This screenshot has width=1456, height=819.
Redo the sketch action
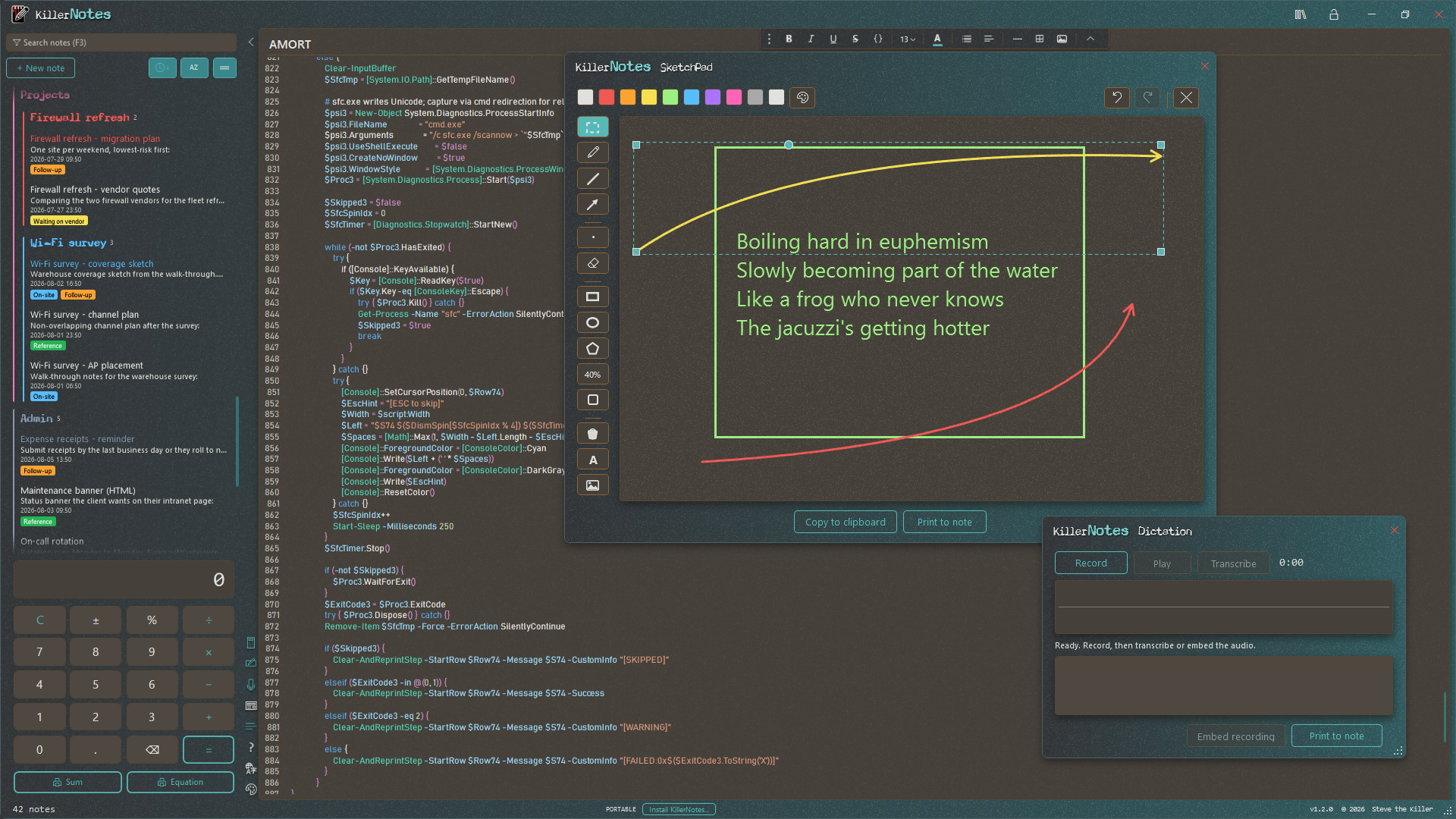point(1147,97)
